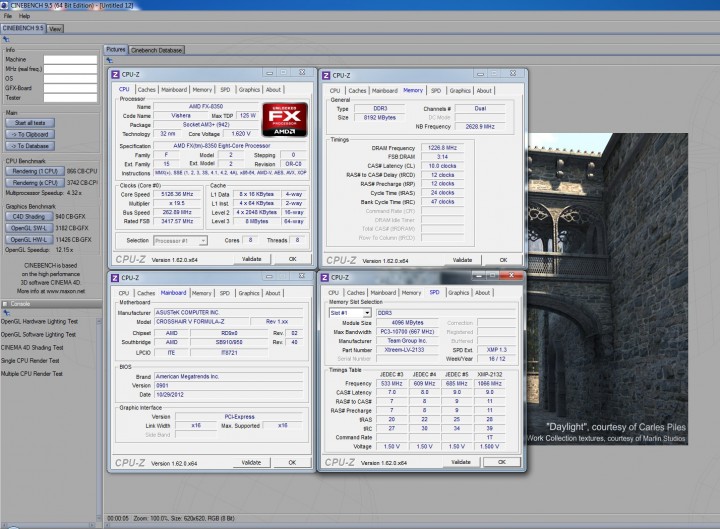Image resolution: width=720 pixels, height=529 pixels.
Task: Open CPU tab in the Mainboard CPU-Z window
Action: [124, 293]
